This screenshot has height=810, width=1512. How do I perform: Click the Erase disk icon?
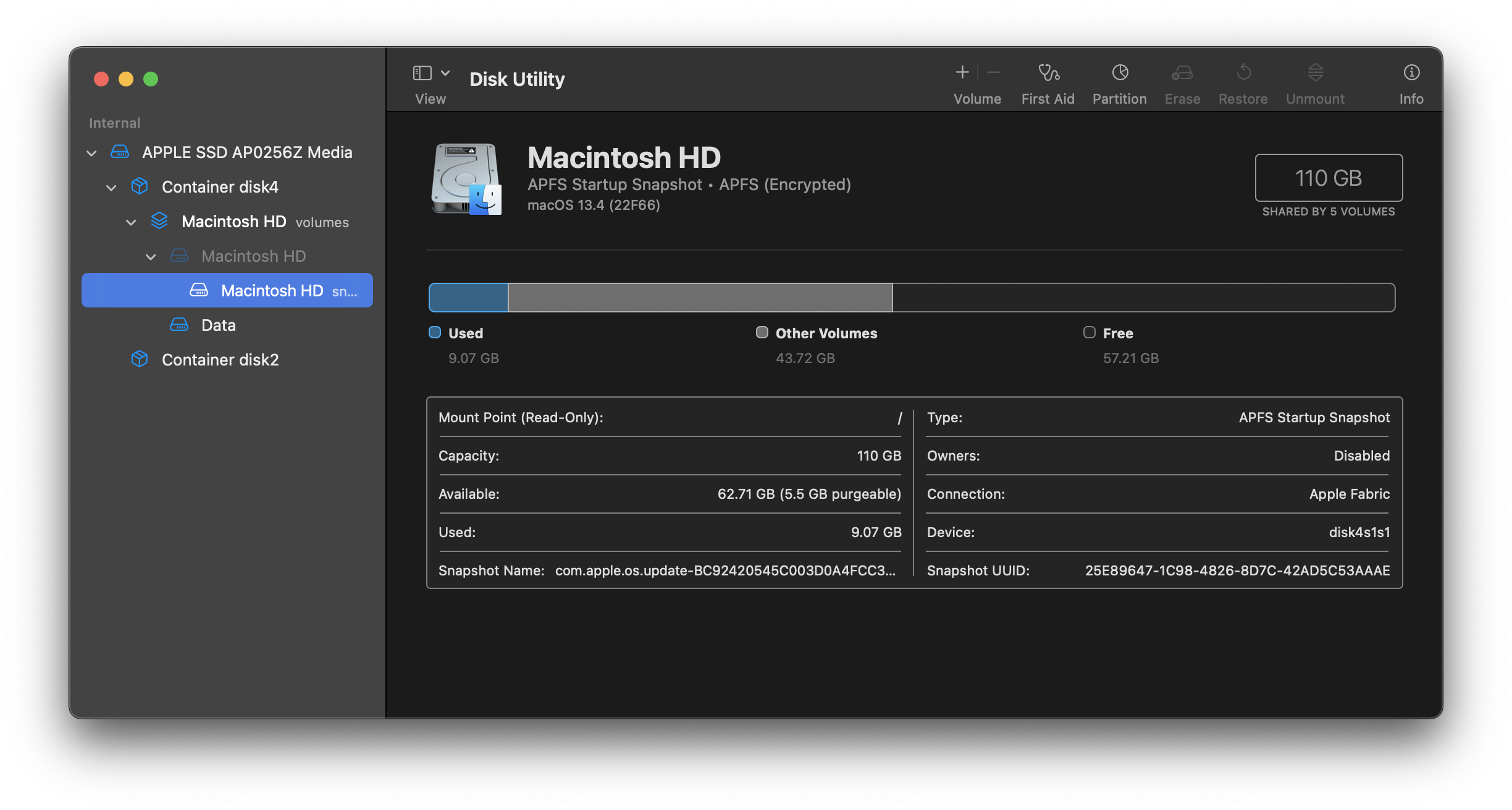[1182, 73]
